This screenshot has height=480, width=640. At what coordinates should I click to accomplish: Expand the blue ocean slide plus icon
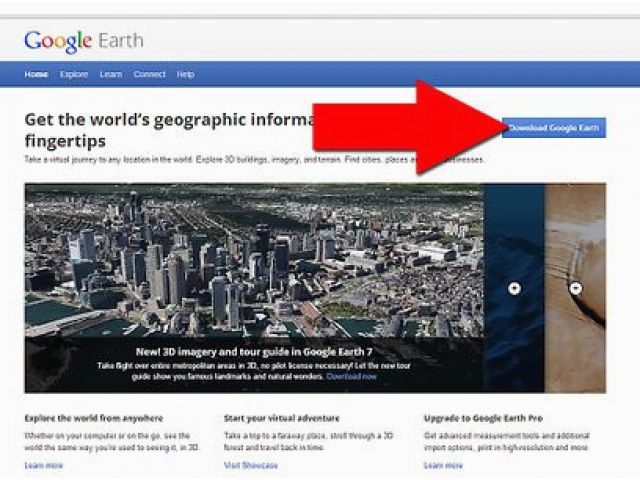pos(514,289)
